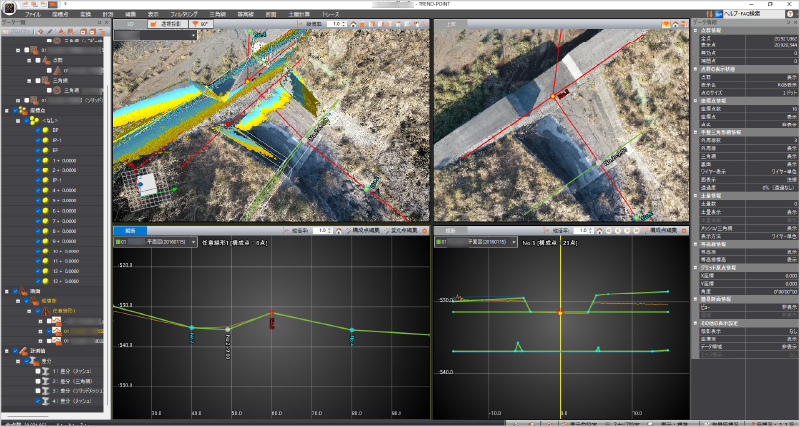Screen dimensions: 800x427
Task: Click the 縮尺率 value field in left profile
Action: click(x=322, y=230)
